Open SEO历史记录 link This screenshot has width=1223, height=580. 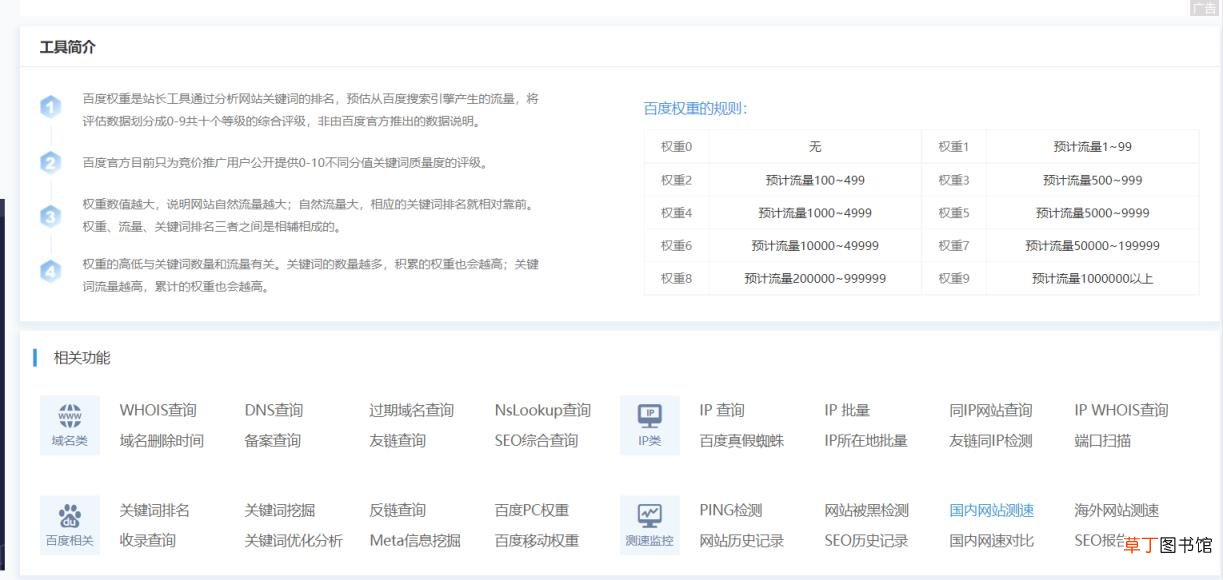point(867,540)
